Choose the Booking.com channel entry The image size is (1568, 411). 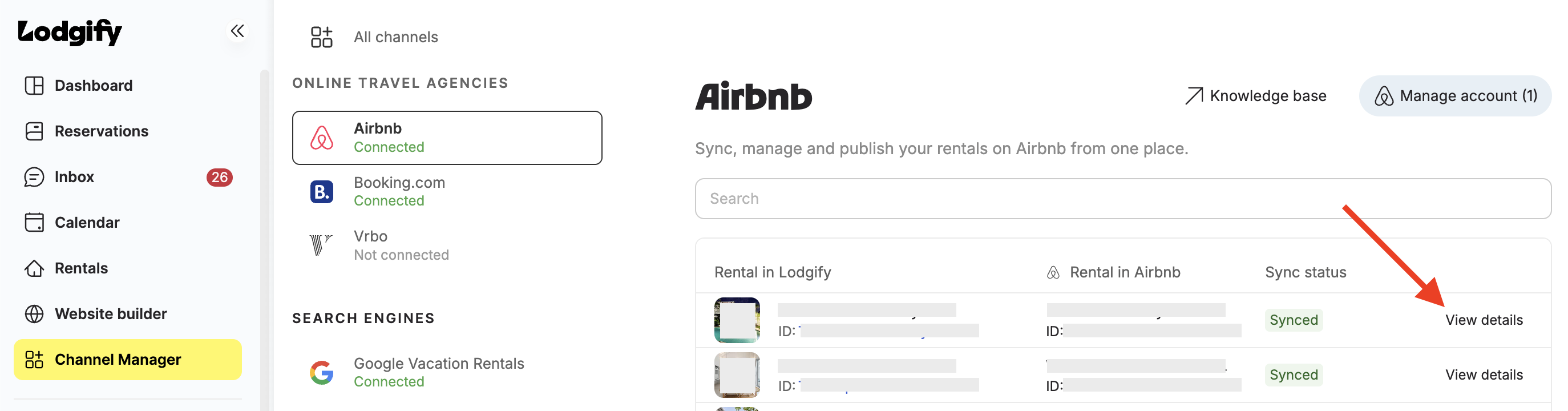pyautogui.click(x=447, y=192)
